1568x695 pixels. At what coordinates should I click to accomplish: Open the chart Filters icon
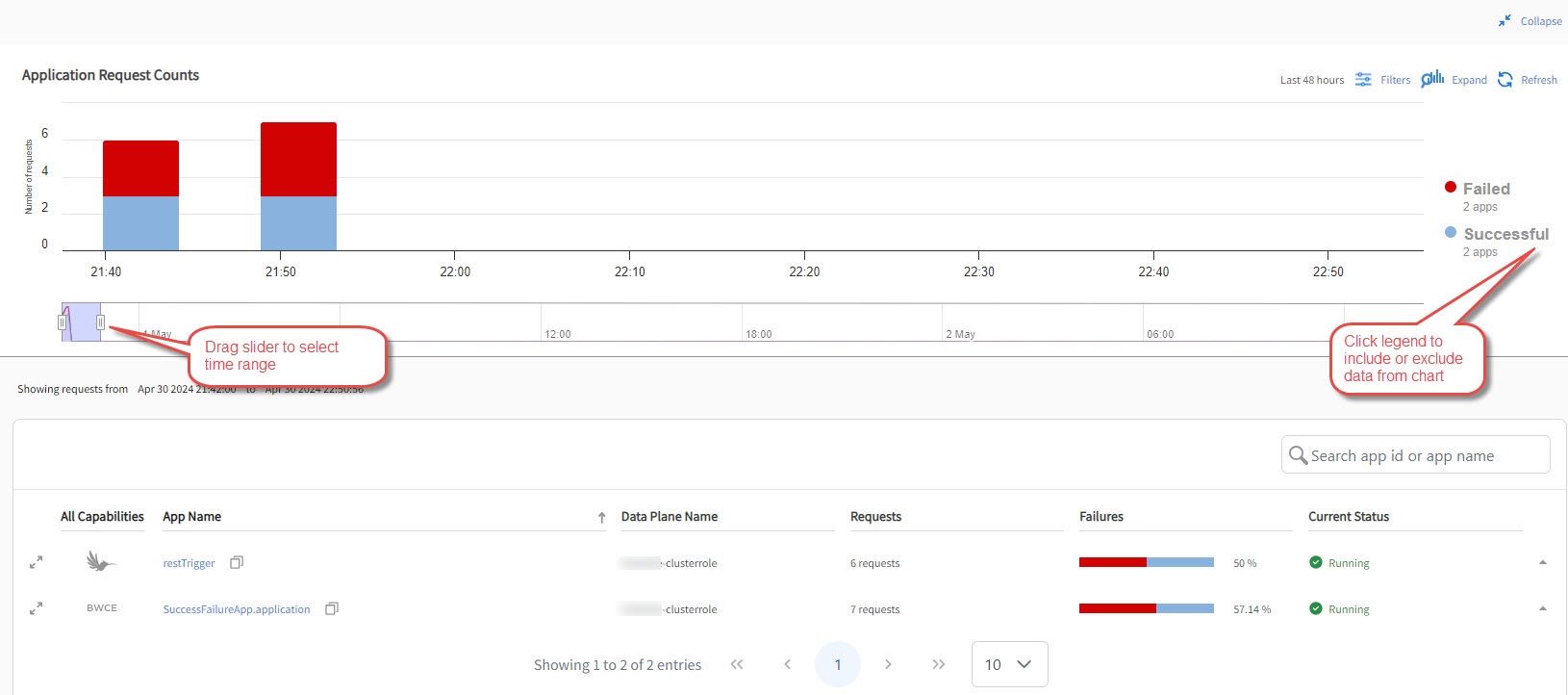(1363, 80)
